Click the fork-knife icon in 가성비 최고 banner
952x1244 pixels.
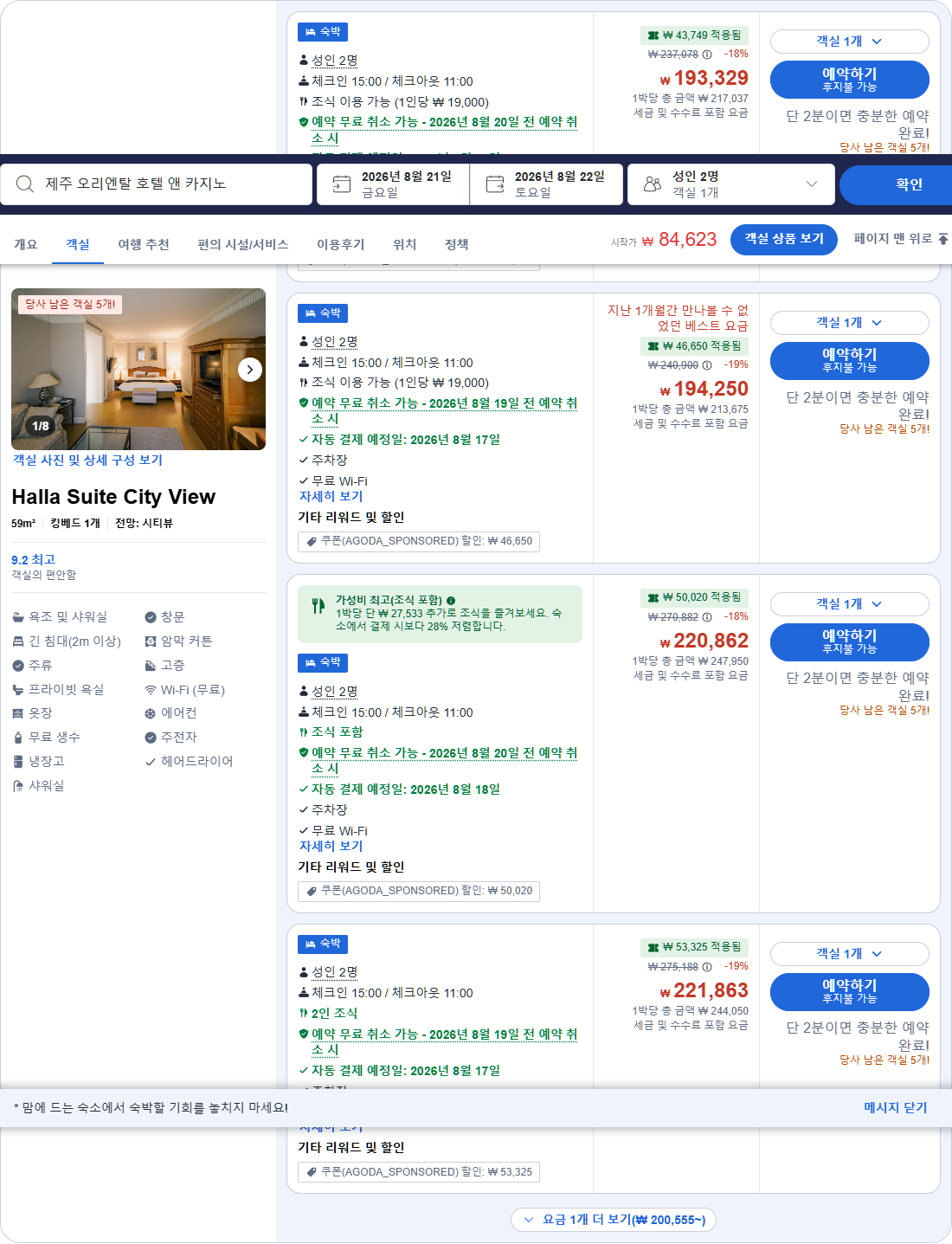coord(318,606)
